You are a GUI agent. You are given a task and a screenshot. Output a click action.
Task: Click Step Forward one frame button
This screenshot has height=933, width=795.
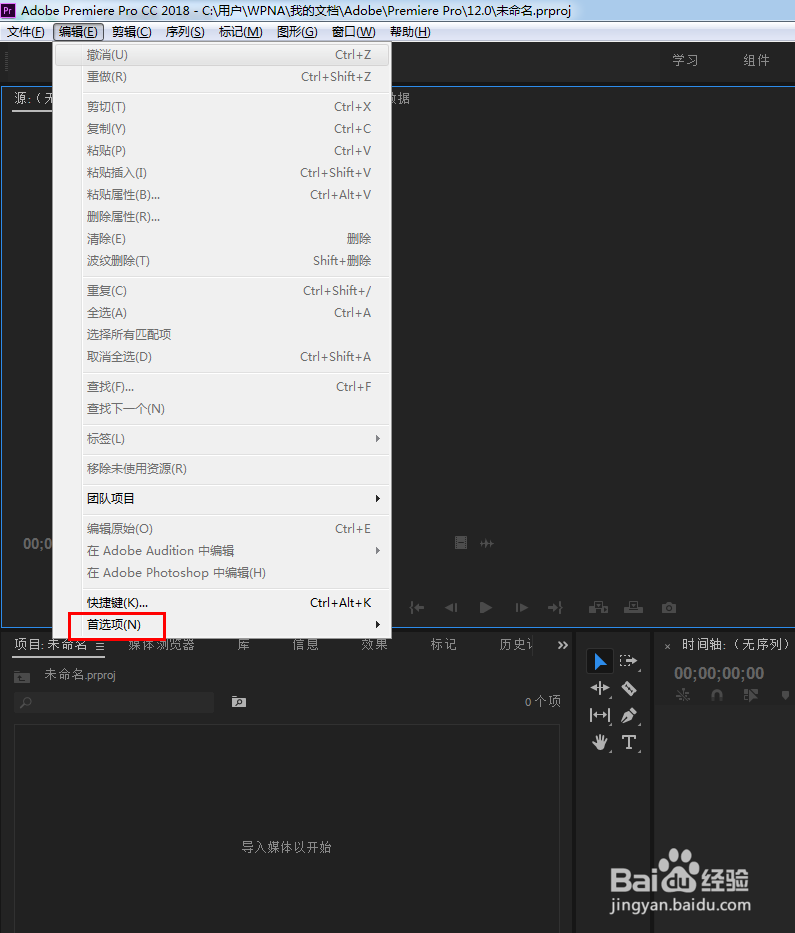click(521, 608)
